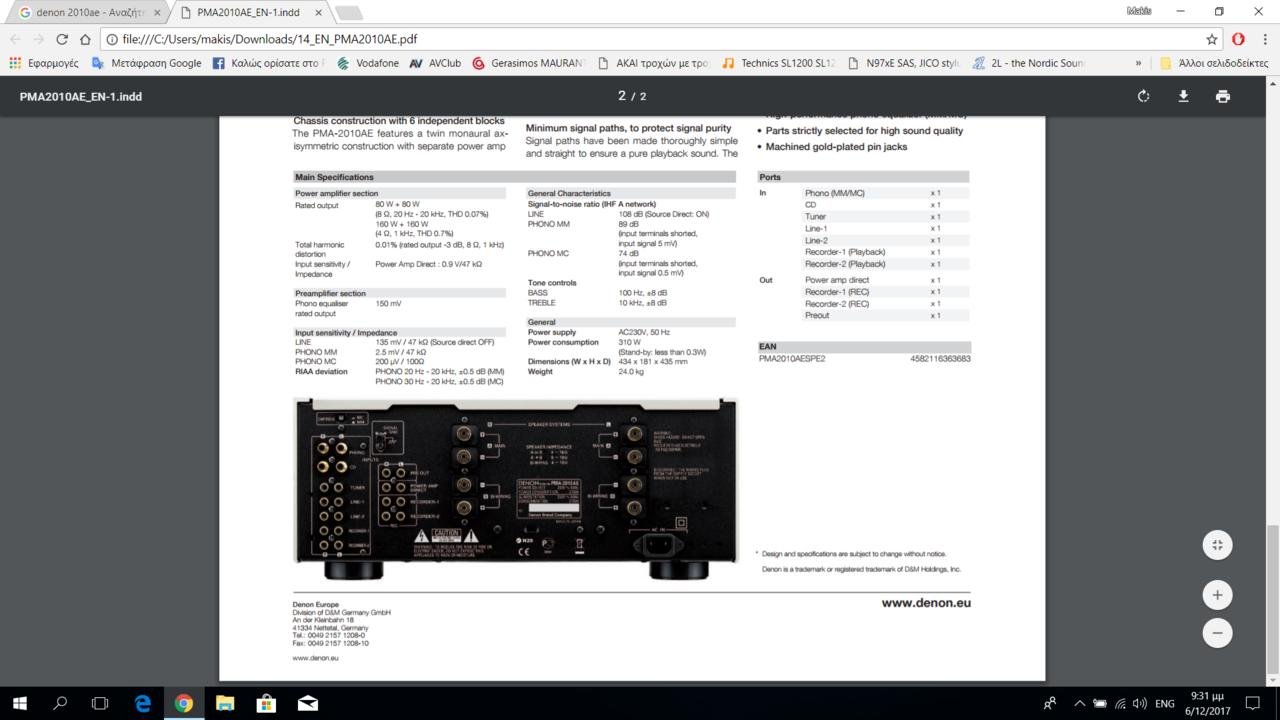
Task: Open the clock and date flyout
Action: (x=1207, y=703)
